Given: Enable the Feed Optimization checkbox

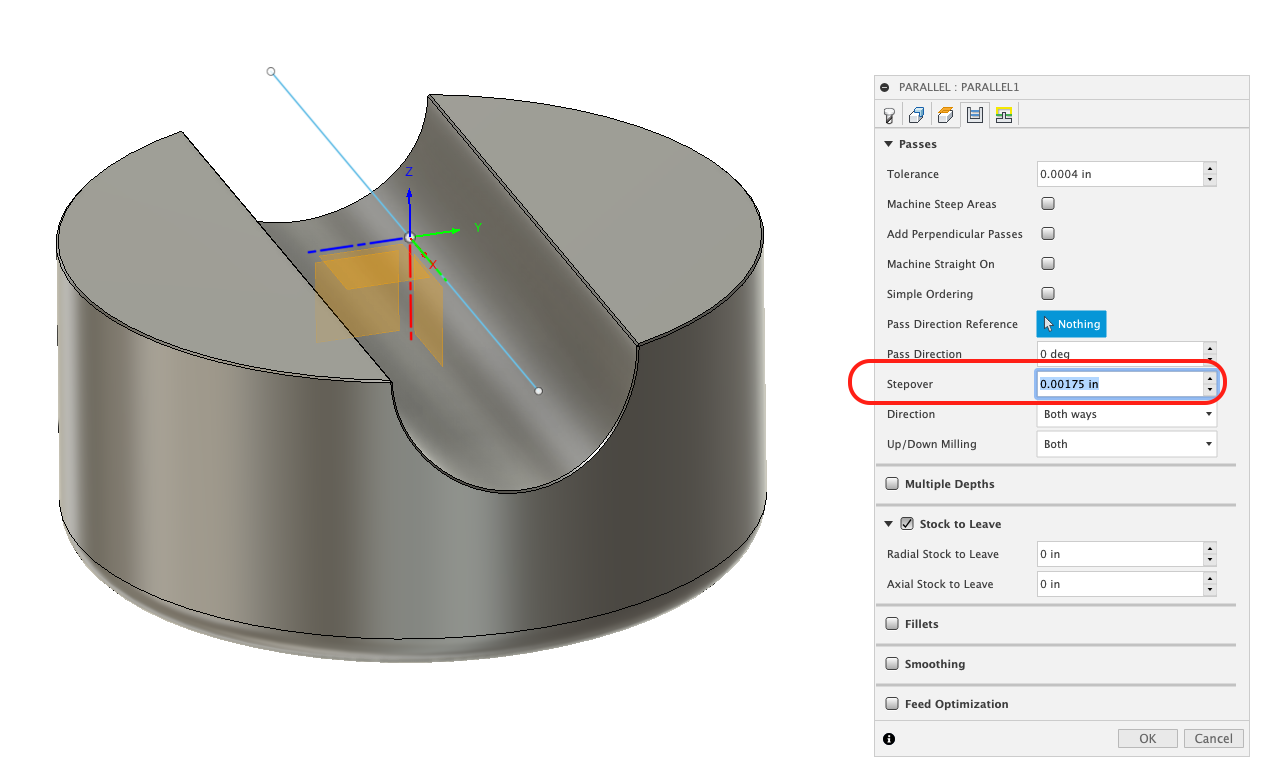Looking at the screenshot, I should (892, 704).
